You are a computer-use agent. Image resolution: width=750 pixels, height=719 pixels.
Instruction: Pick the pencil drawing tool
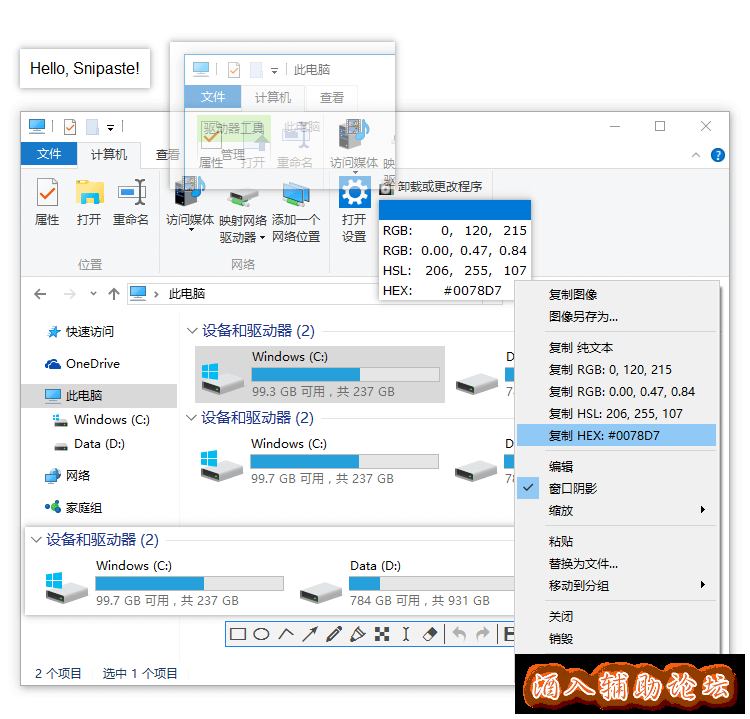point(334,634)
